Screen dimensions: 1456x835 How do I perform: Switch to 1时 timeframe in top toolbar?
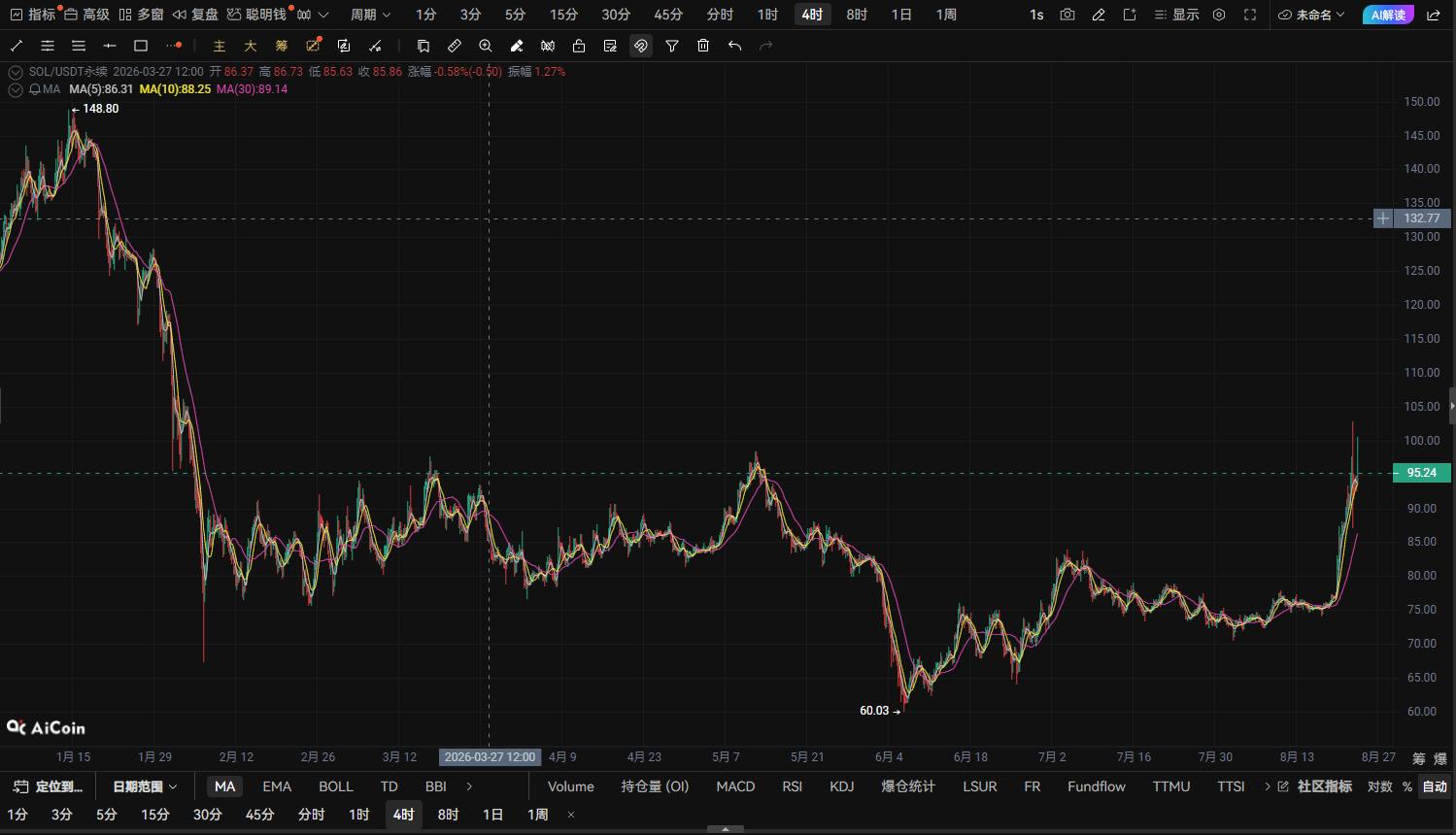[x=767, y=15]
